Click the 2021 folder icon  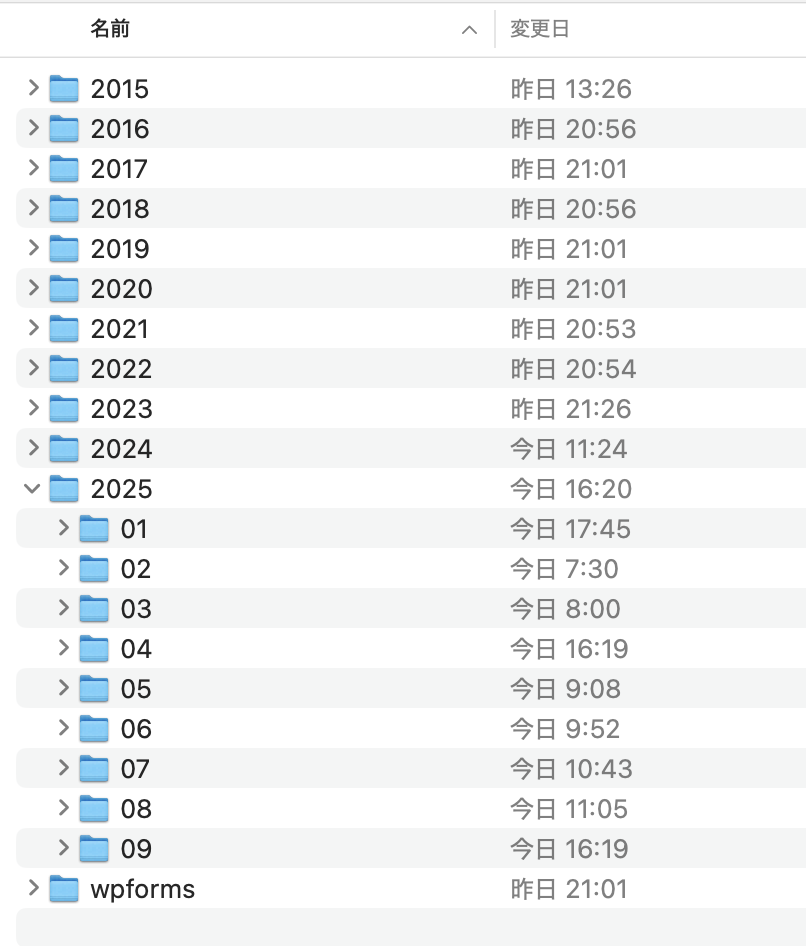pos(64,329)
